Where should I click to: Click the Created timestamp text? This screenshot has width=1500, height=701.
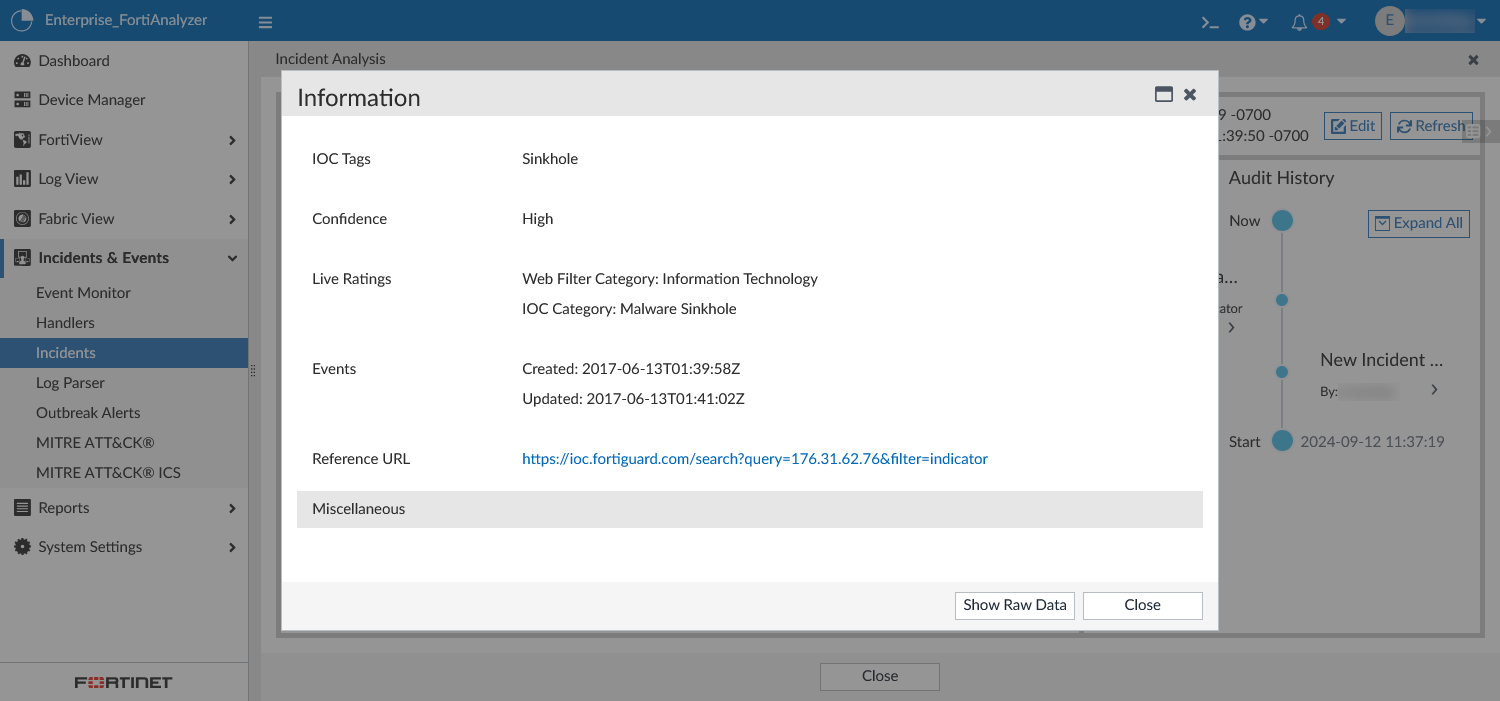(x=631, y=369)
